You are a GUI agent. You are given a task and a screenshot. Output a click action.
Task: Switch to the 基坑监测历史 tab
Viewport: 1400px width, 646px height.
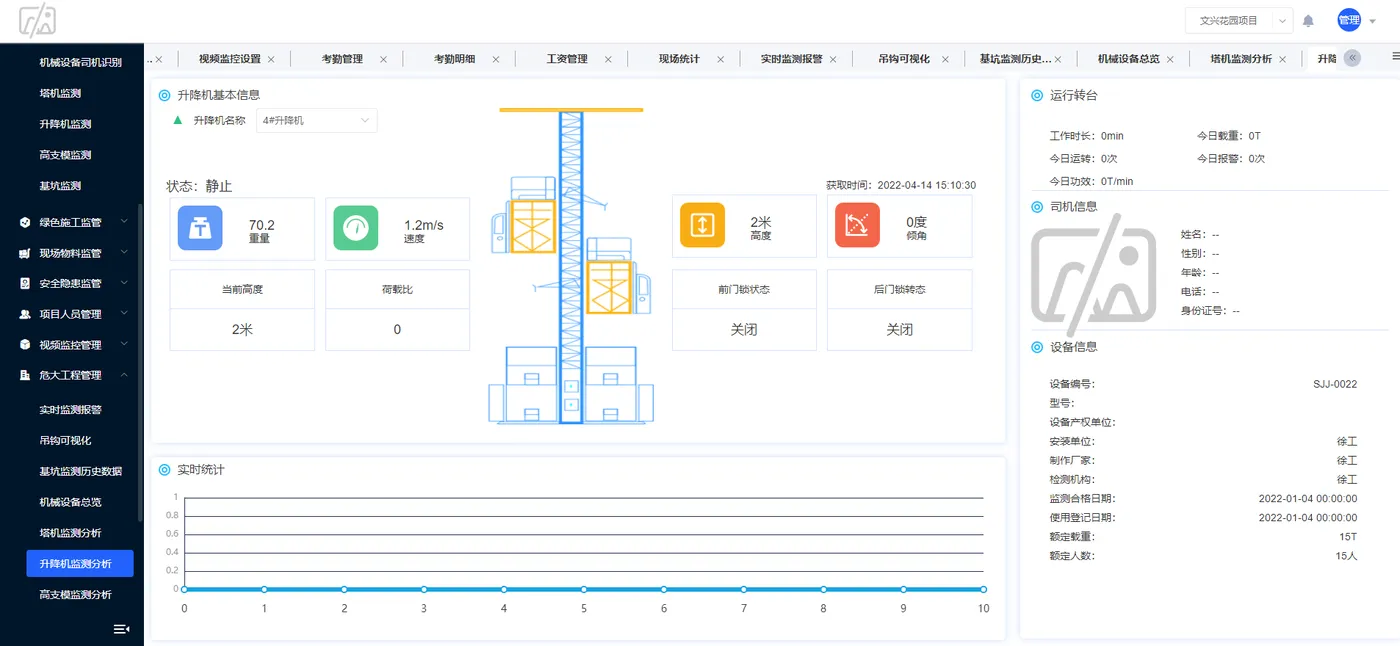1015,59
